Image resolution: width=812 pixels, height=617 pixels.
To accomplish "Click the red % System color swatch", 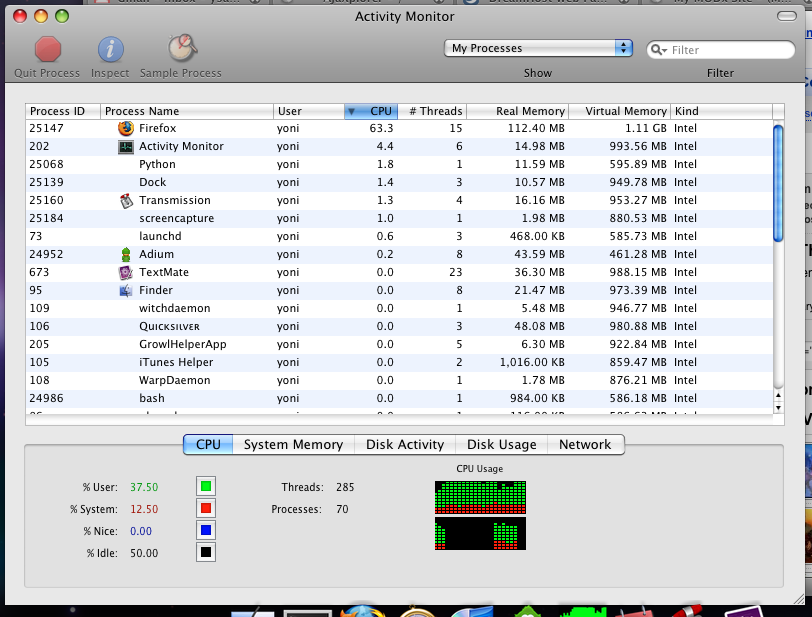I will tap(205, 509).
